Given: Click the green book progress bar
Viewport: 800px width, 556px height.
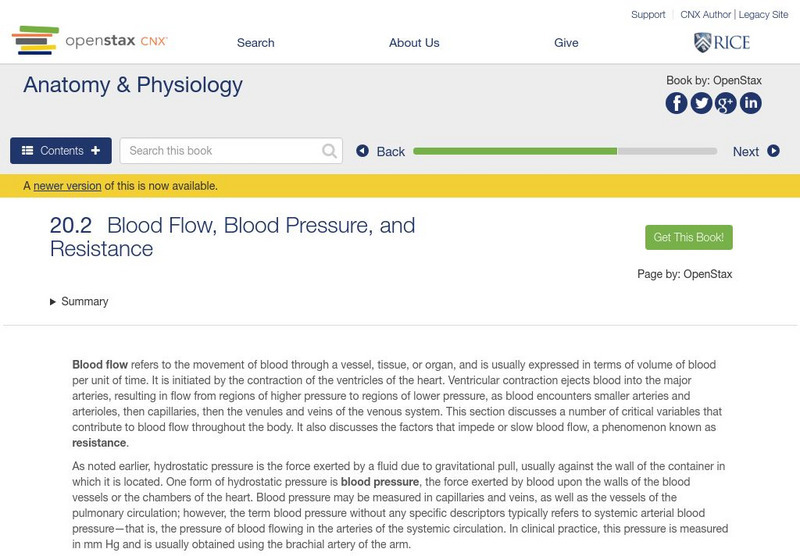Looking at the screenshot, I should (514, 151).
